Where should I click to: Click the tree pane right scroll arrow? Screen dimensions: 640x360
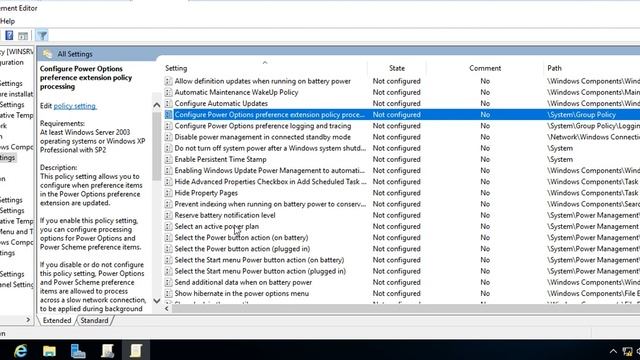coord(28,320)
